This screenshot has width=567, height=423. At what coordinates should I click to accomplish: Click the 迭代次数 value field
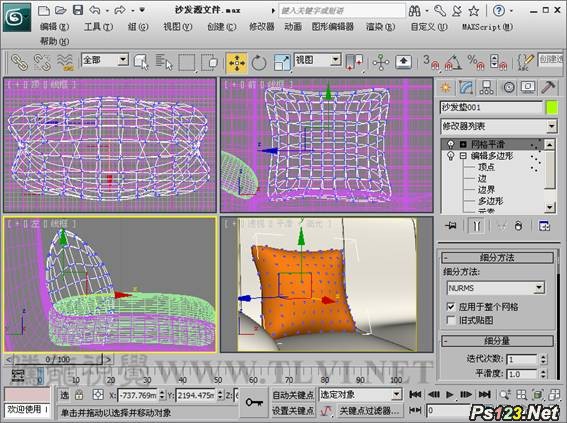pos(522,359)
